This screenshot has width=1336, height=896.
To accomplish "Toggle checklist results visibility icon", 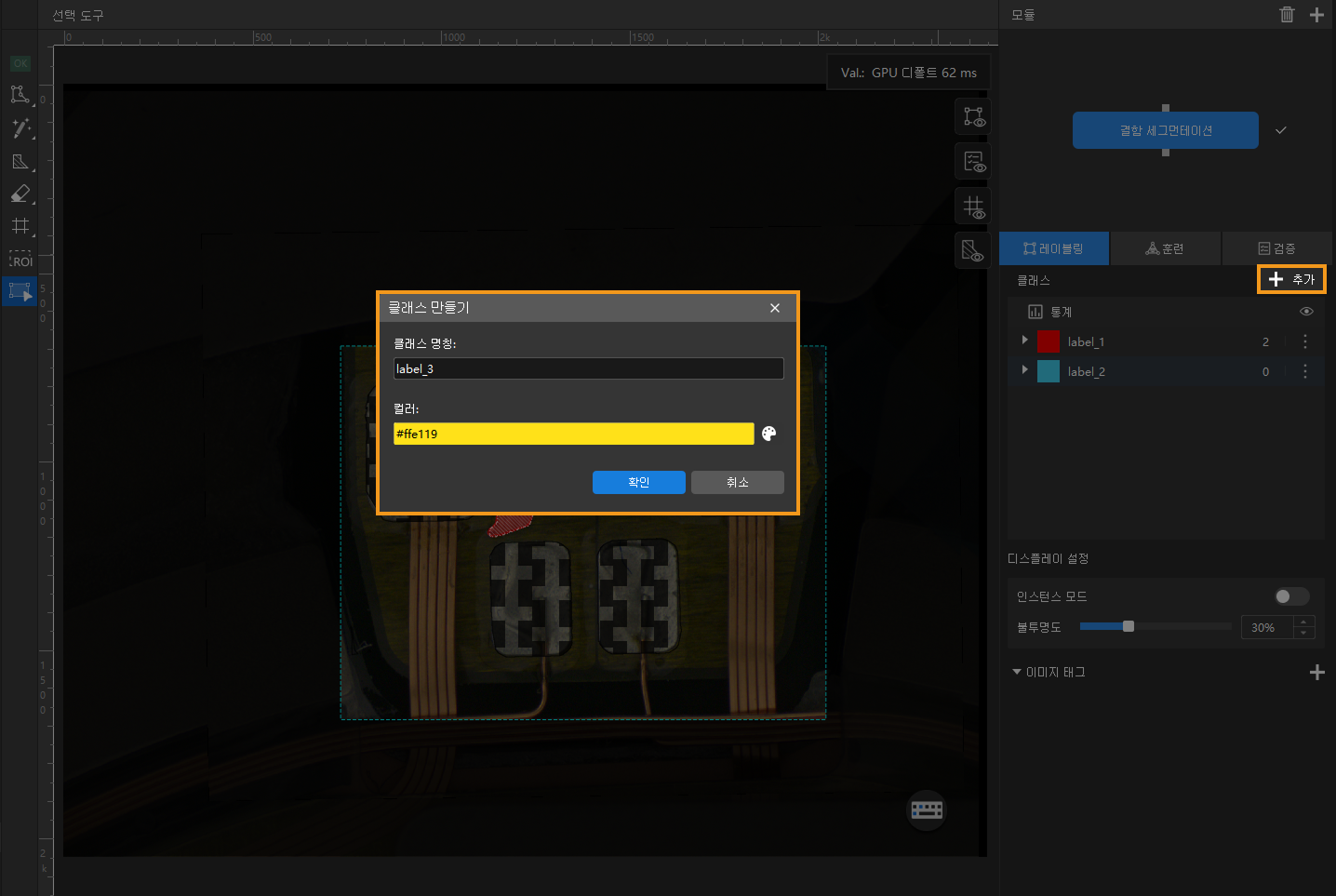I will (973, 162).
